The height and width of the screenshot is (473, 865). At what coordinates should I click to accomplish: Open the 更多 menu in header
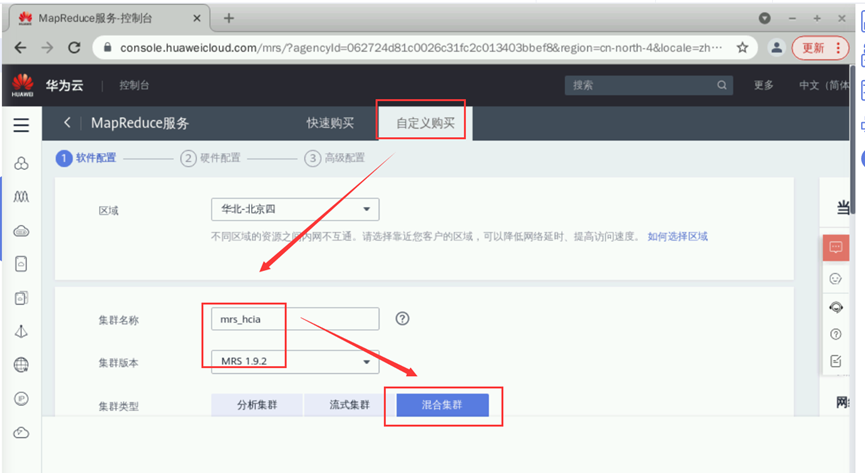point(763,85)
